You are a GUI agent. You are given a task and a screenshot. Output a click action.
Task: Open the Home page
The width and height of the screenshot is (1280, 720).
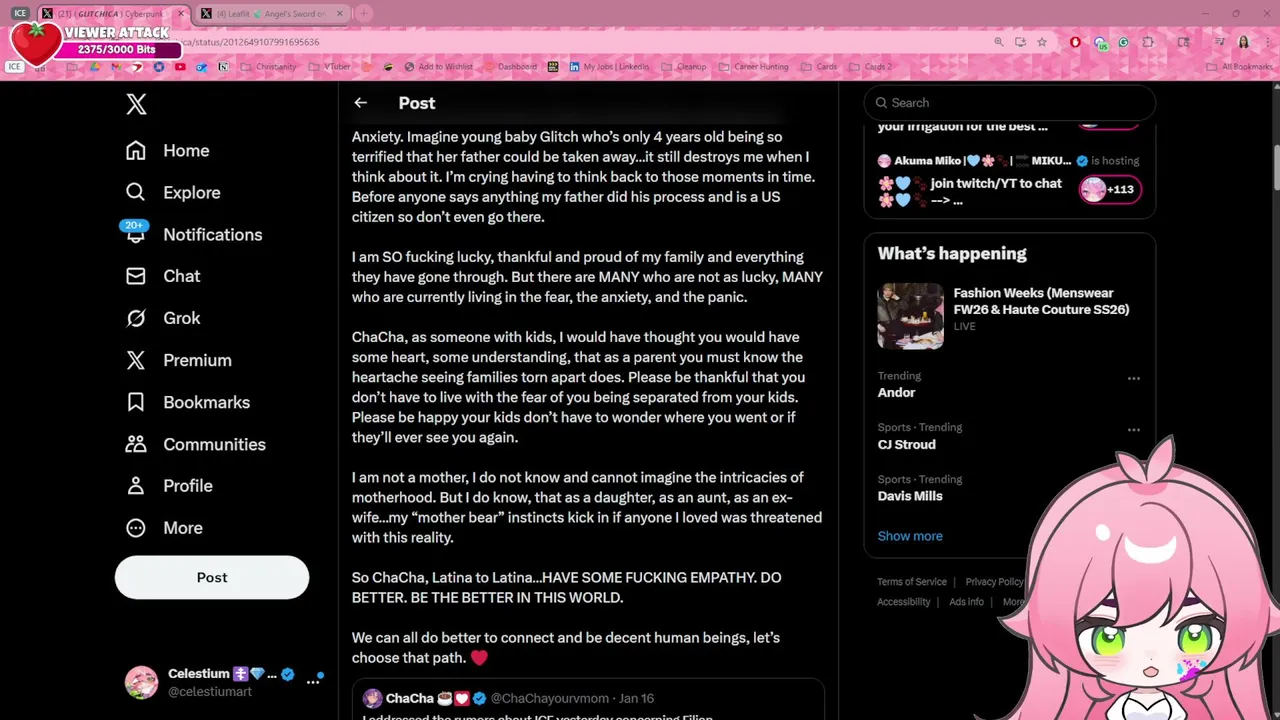(168, 150)
